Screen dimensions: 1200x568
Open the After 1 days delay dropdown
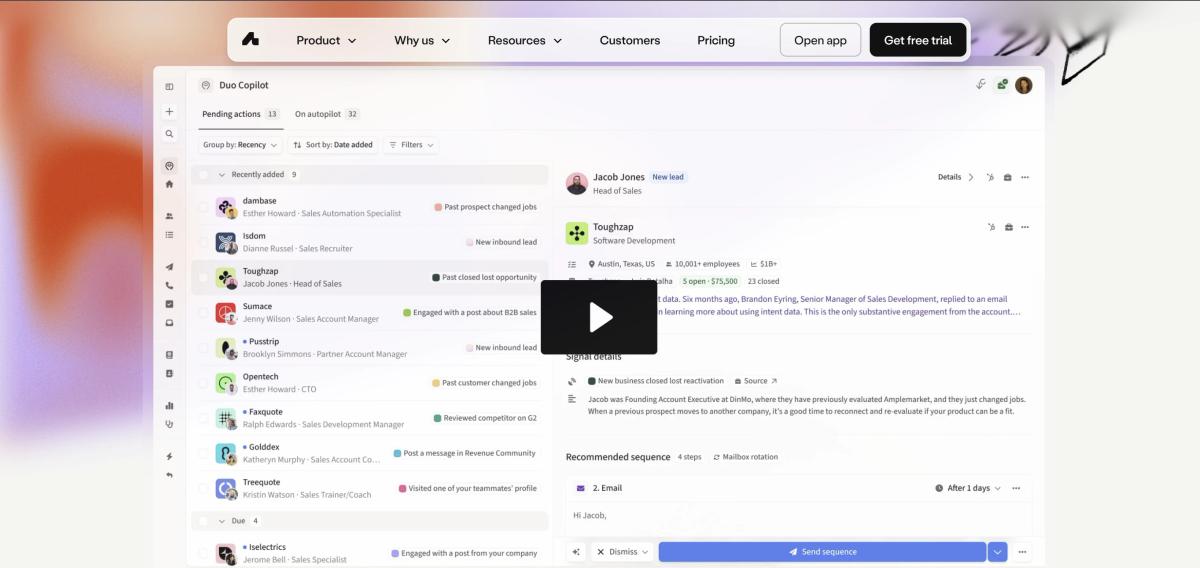point(968,488)
